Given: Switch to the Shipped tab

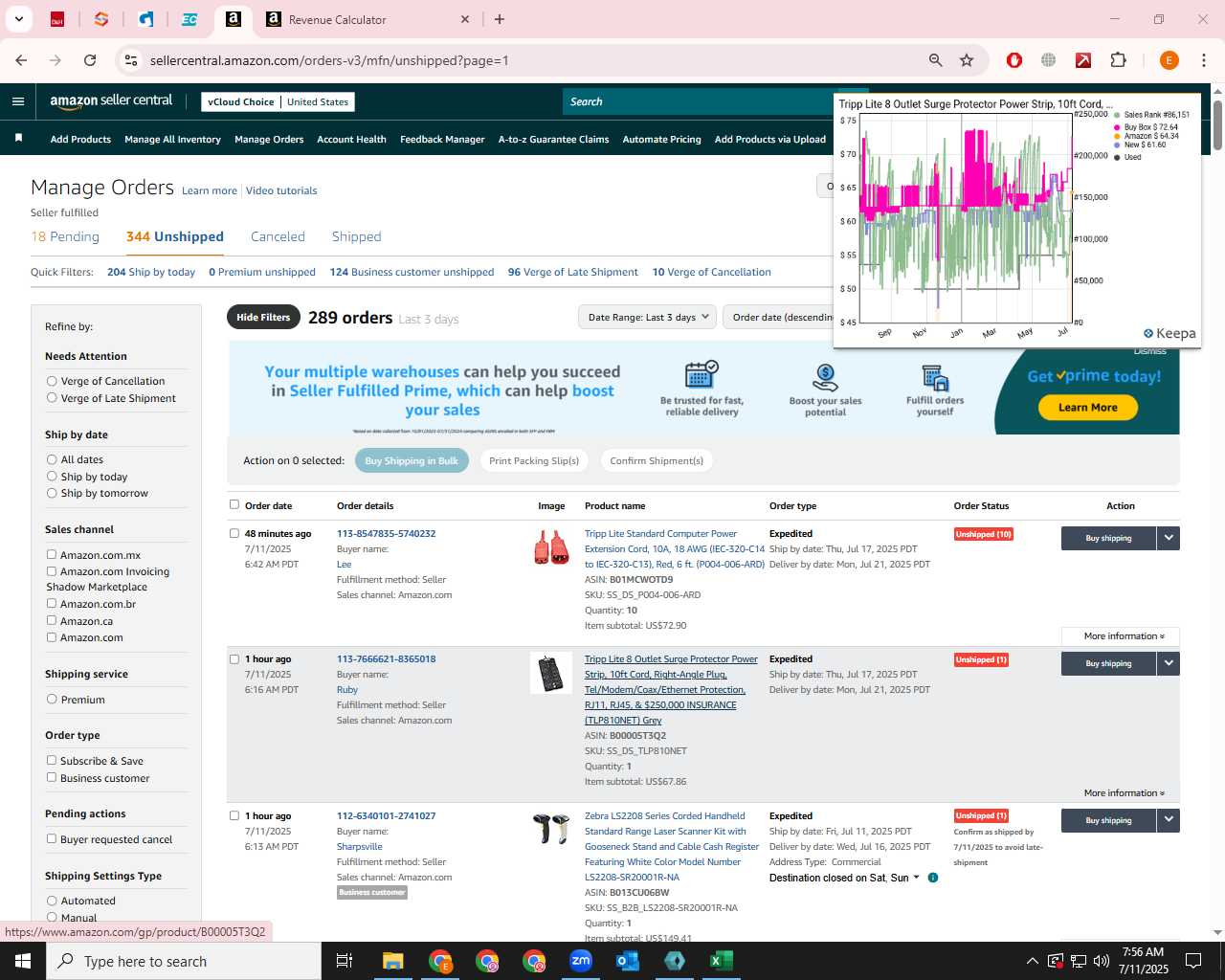Looking at the screenshot, I should click(356, 236).
